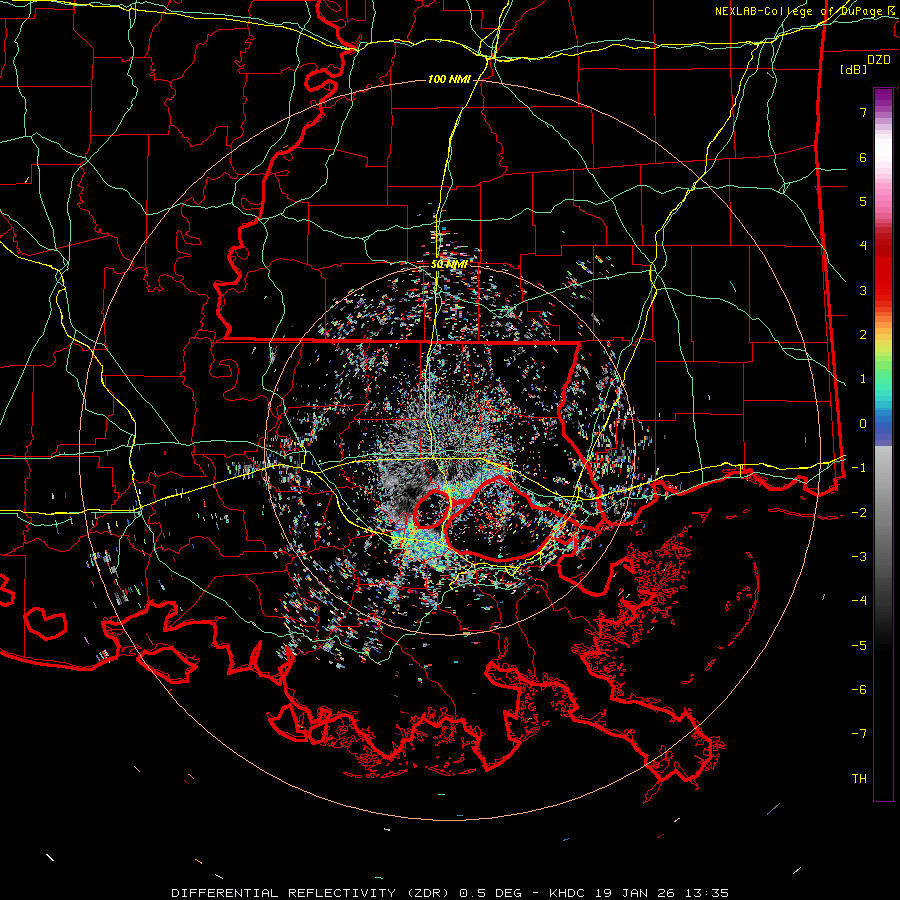Click the DZD legend title
Viewport: 900px width, 900px height.
tap(879, 60)
